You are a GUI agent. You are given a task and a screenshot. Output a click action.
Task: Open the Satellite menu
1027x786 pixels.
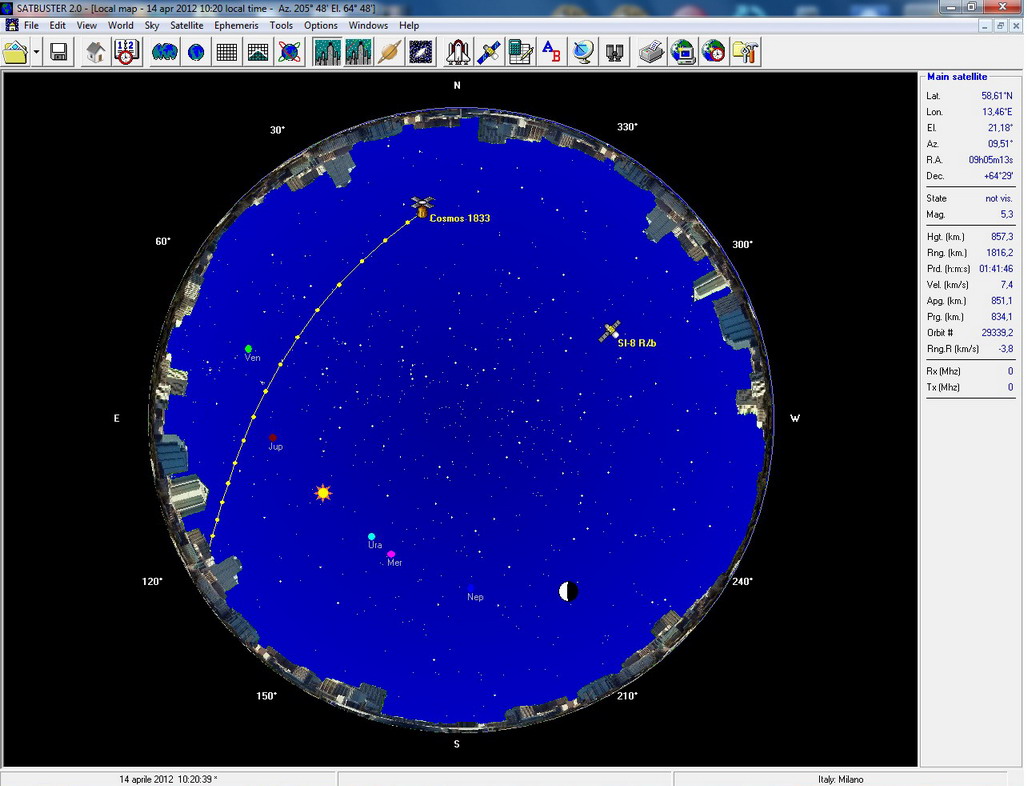[x=187, y=26]
